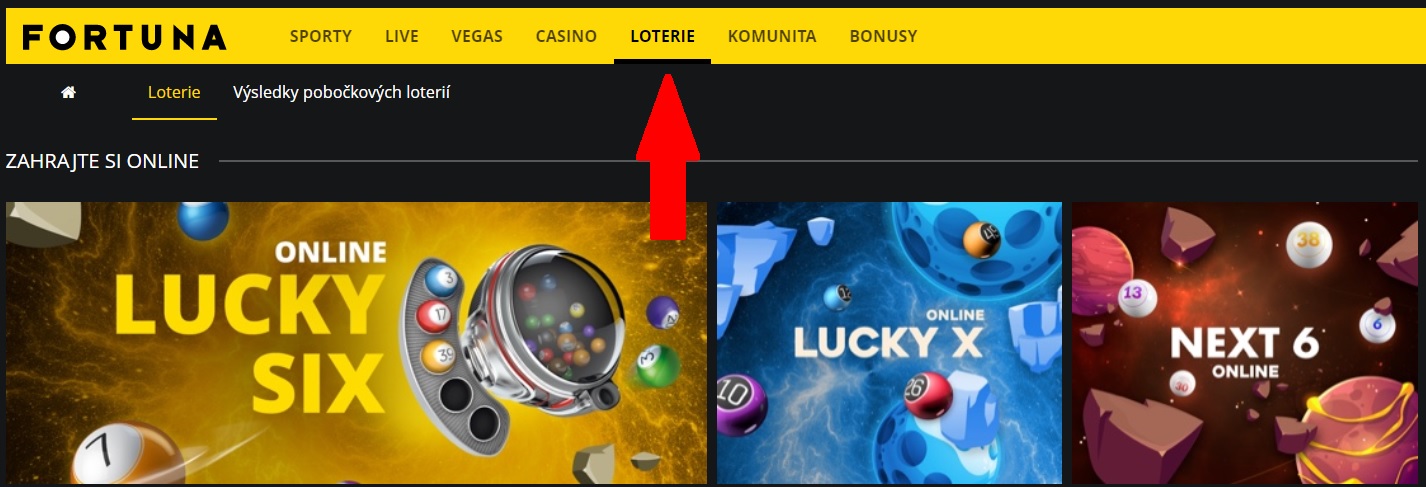Select the LOTERIE menu item
This screenshot has width=1426, height=487.
tap(662, 36)
